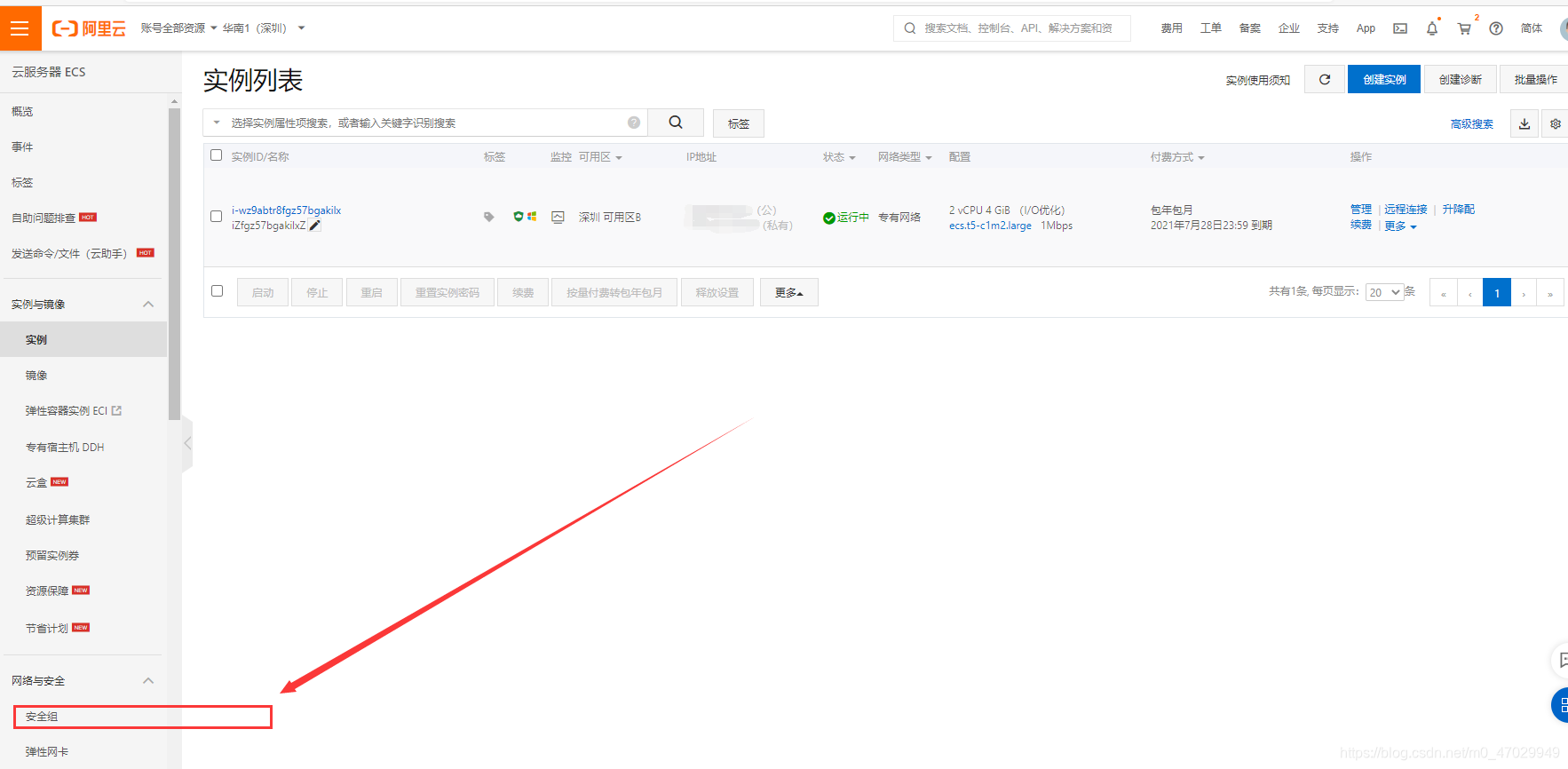Image resolution: width=1568 pixels, height=769 pixels.
Task: Open the 高级搜索 link
Action: [1471, 124]
